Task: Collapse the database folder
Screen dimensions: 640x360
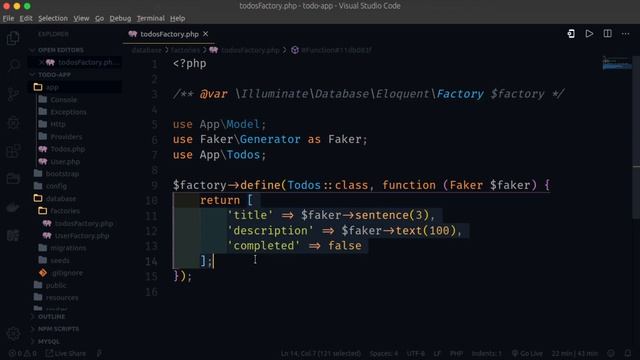Action: coord(60,199)
